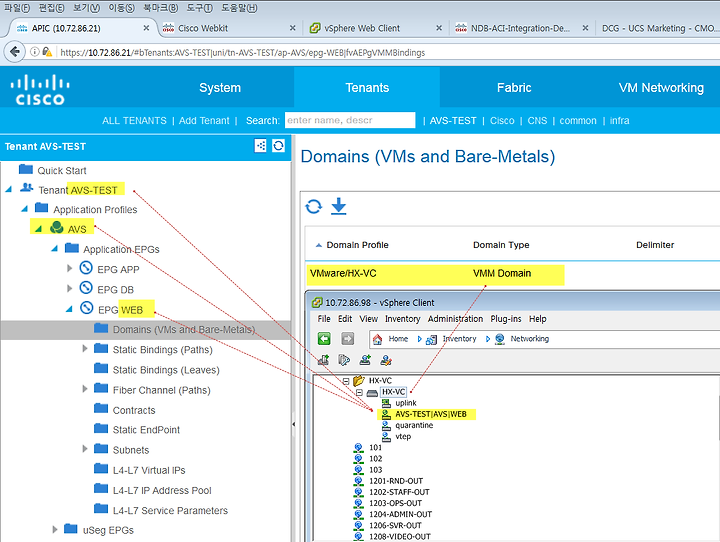Open the Inventory menu in vSphere Client
Image resolution: width=720 pixels, height=542 pixels.
point(402,319)
